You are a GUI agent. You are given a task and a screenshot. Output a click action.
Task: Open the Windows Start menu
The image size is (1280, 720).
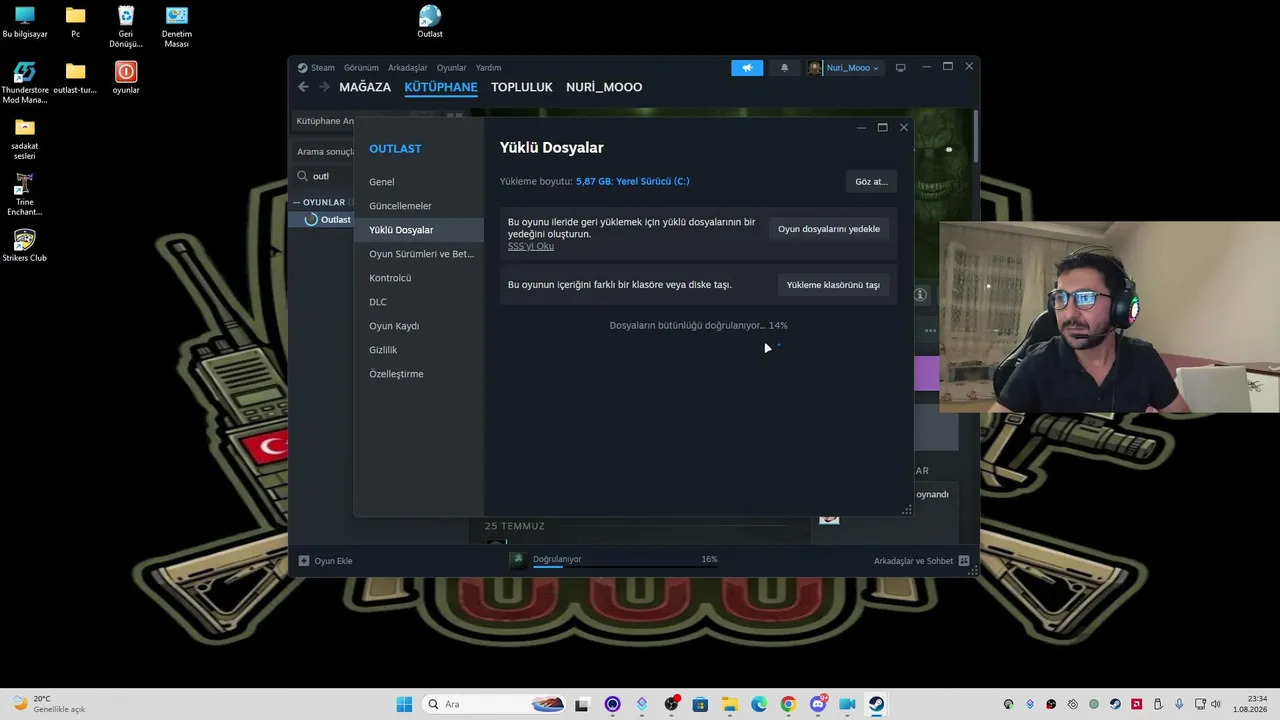(404, 704)
